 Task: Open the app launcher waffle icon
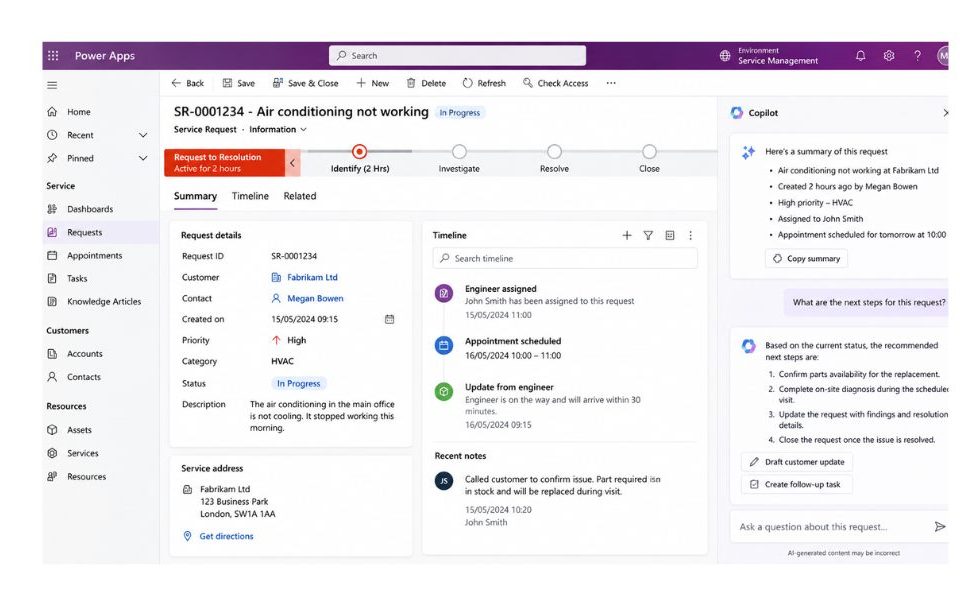click(53, 56)
